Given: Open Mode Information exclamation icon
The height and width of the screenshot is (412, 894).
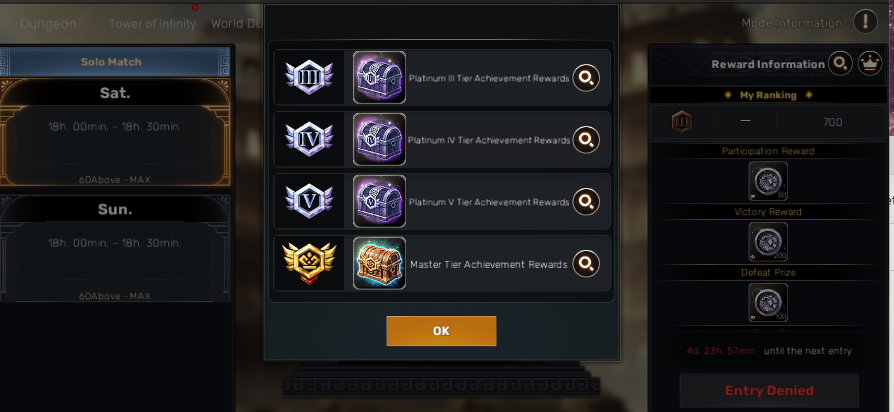Looking at the screenshot, I should click(x=865, y=22).
